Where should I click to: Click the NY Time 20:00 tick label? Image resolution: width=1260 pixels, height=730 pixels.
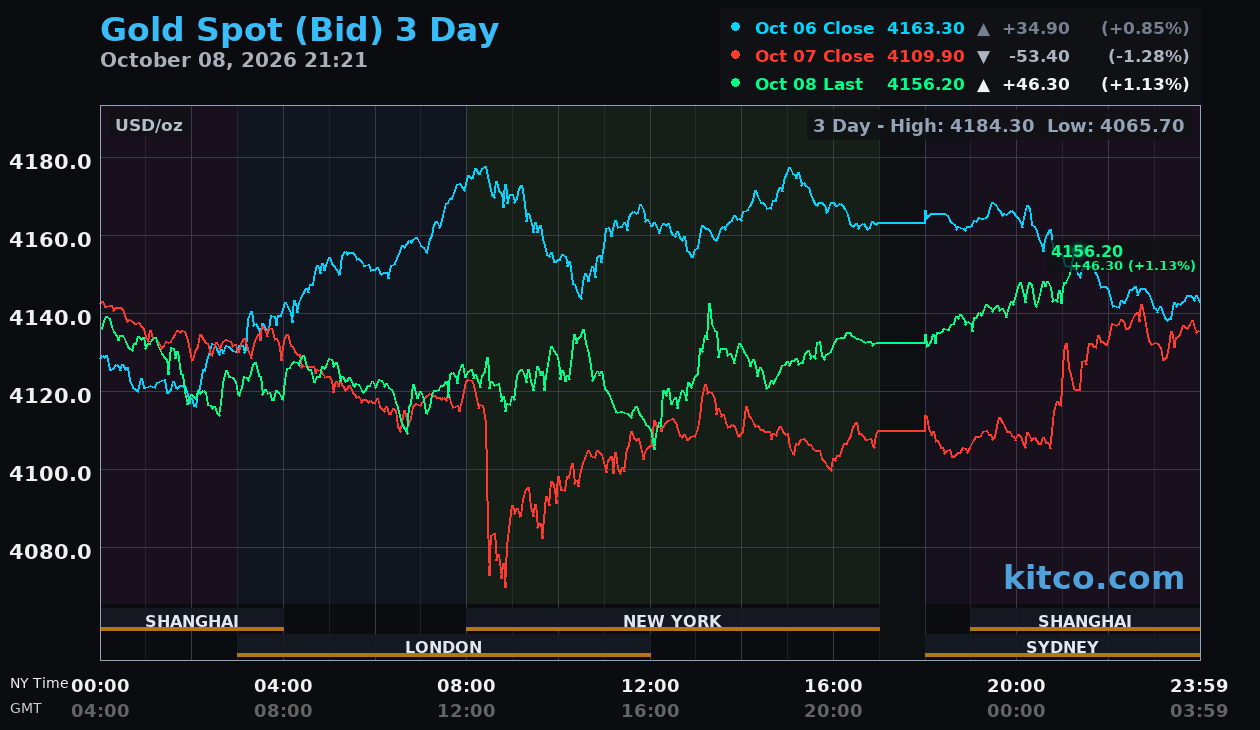(1016, 686)
